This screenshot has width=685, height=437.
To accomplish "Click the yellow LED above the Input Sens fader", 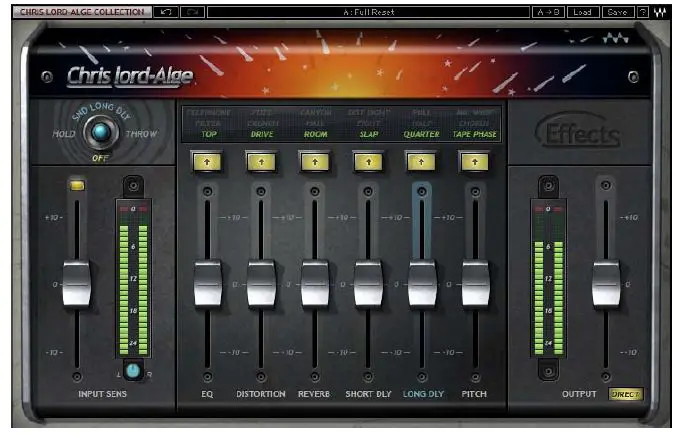I will pyautogui.click(x=77, y=185).
